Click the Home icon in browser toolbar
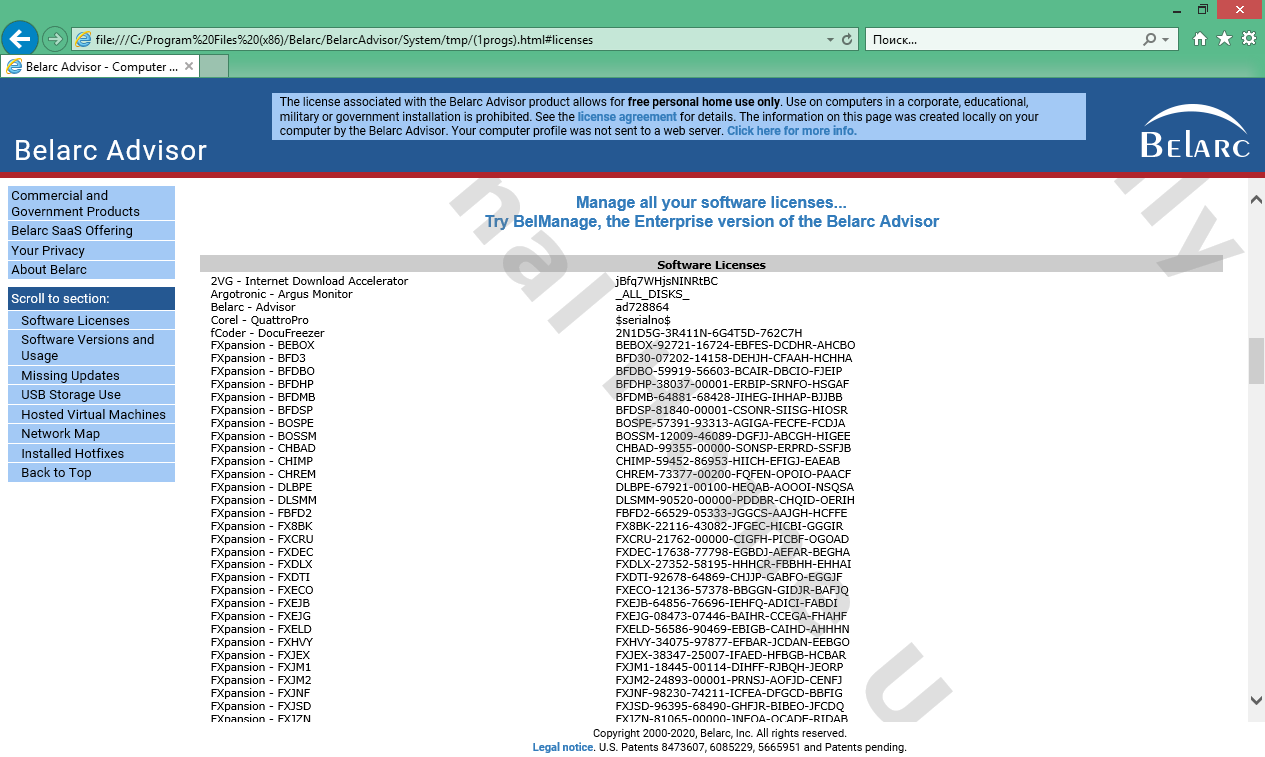The height and width of the screenshot is (757, 1265). click(1200, 39)
